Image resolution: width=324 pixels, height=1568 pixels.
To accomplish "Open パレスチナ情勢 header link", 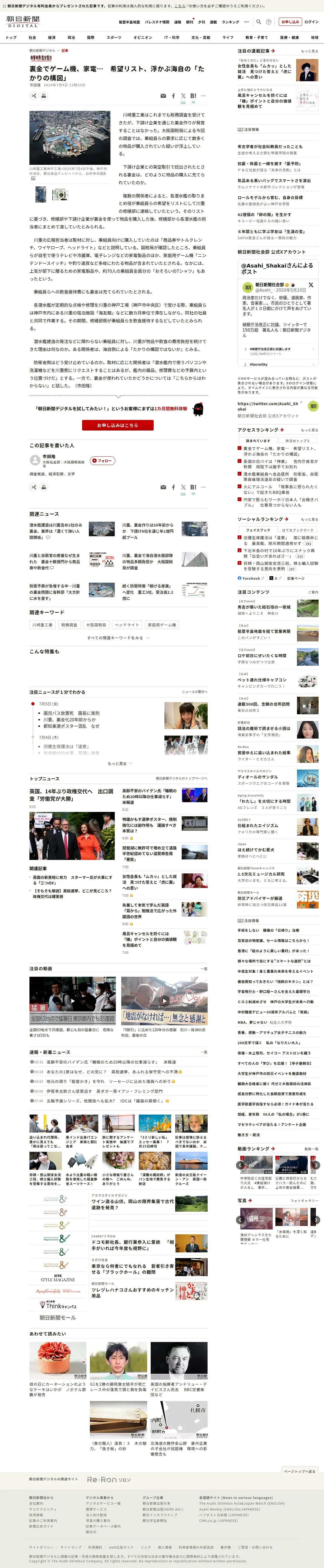I will (x=157, y=22).
